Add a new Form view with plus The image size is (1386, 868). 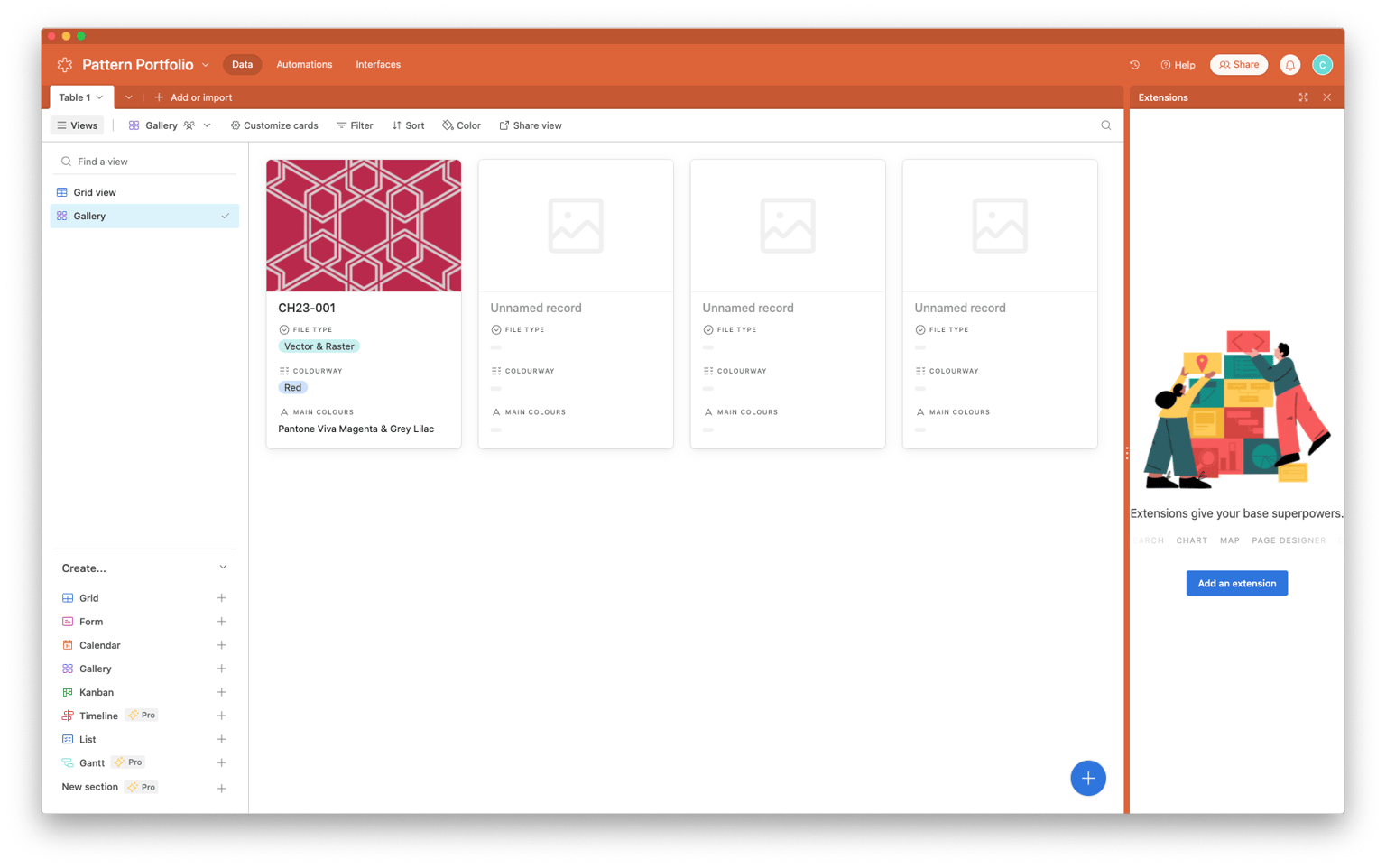221,622
